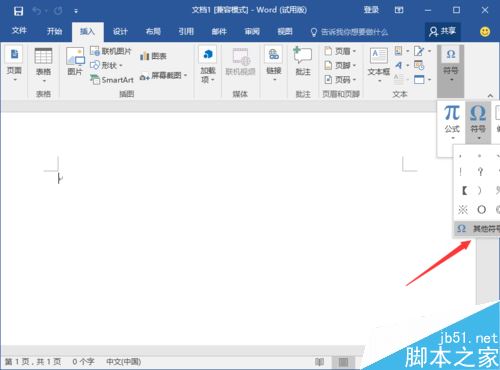Insert the ！ exclamation mark symbol

pos(461,172)
